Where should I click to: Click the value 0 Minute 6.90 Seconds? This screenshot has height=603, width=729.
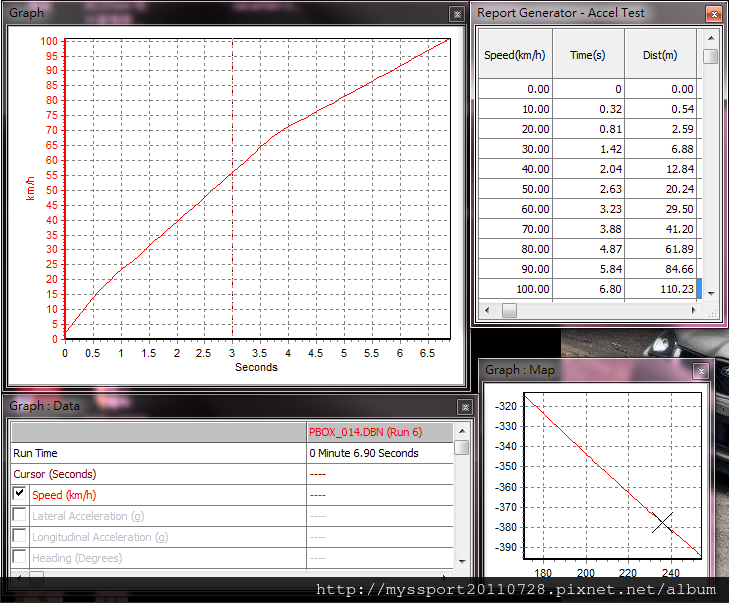click(x=364, y=453)
